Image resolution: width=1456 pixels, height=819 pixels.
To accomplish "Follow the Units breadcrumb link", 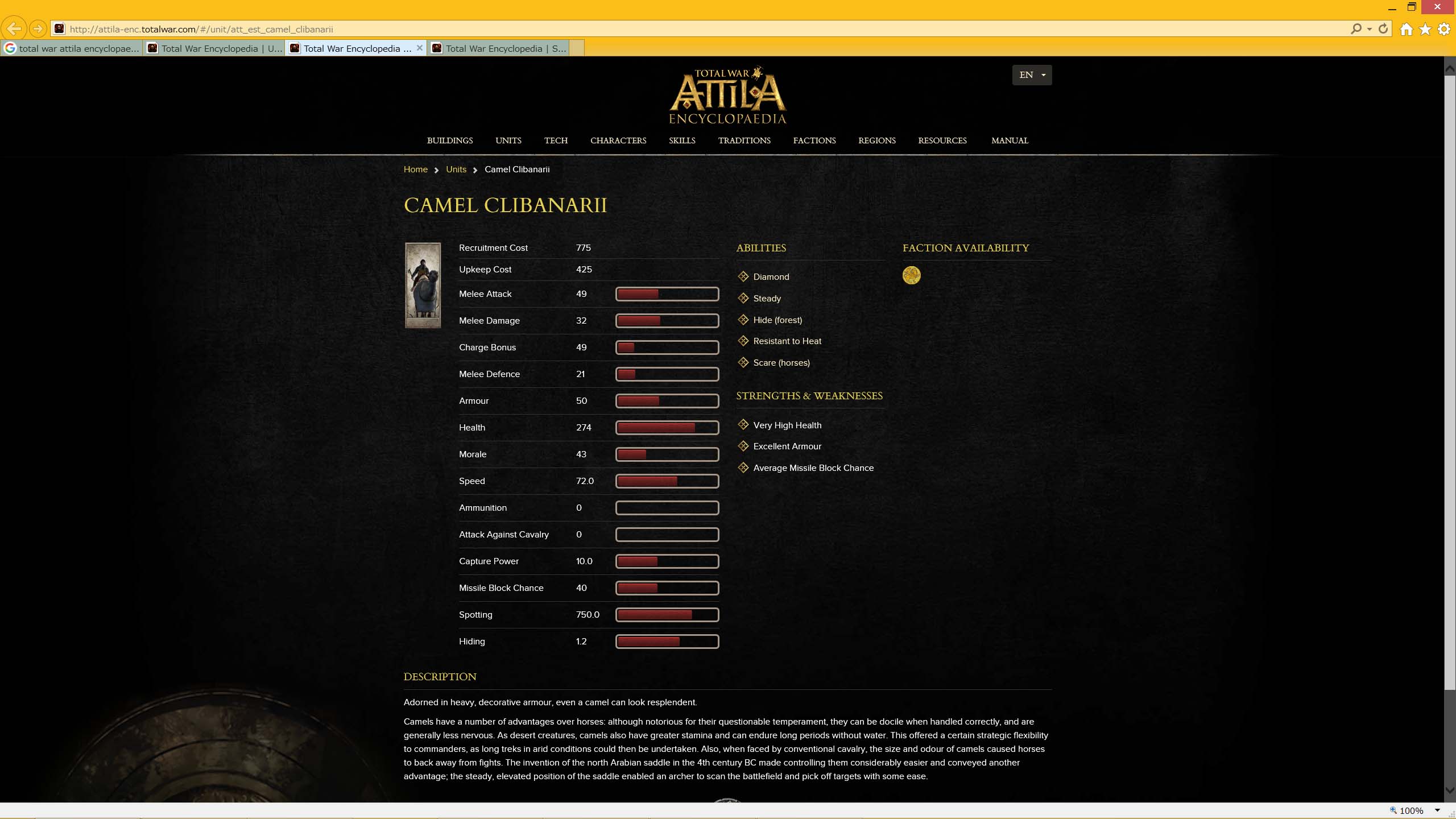I will pyautogui.click(x=456, y=169).
